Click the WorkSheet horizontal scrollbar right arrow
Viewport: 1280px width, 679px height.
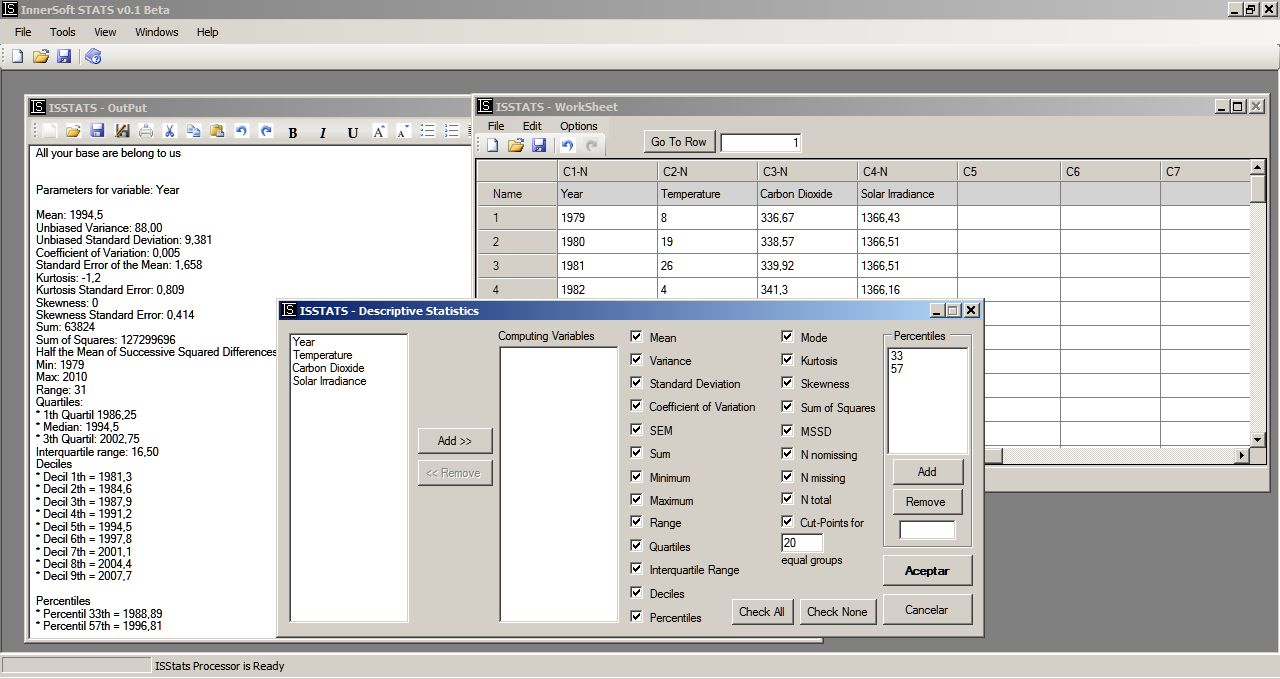[1241, 456]
